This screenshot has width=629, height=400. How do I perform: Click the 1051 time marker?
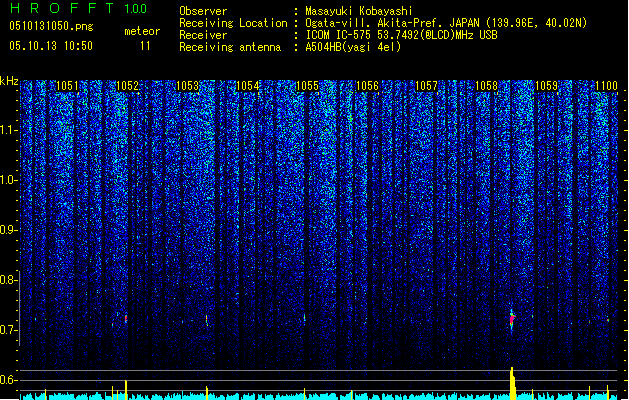[67, 86]
